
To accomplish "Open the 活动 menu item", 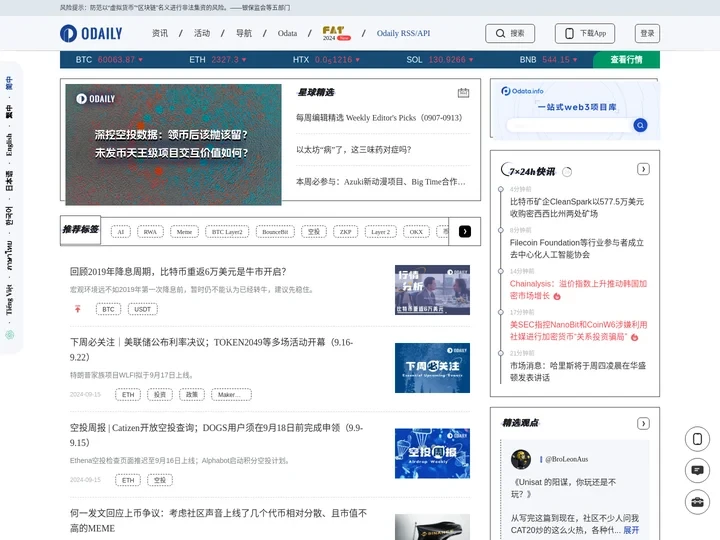I will [202, 33].
